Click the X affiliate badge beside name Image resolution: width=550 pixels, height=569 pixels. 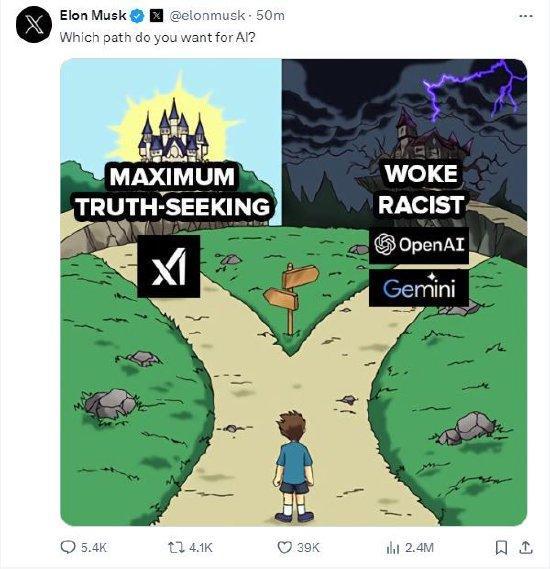(x=156, y=16)
